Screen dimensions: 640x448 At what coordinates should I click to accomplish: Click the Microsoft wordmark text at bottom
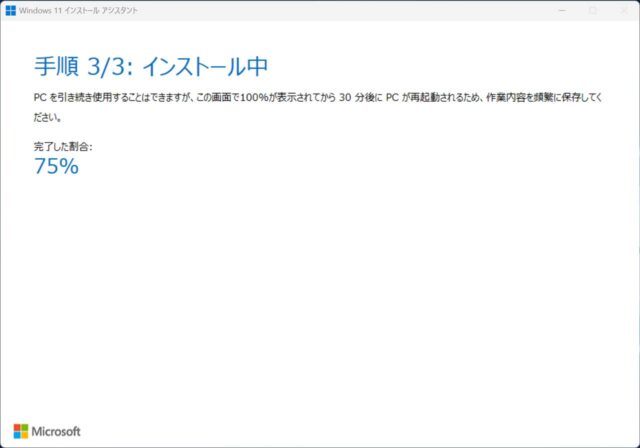57,431
